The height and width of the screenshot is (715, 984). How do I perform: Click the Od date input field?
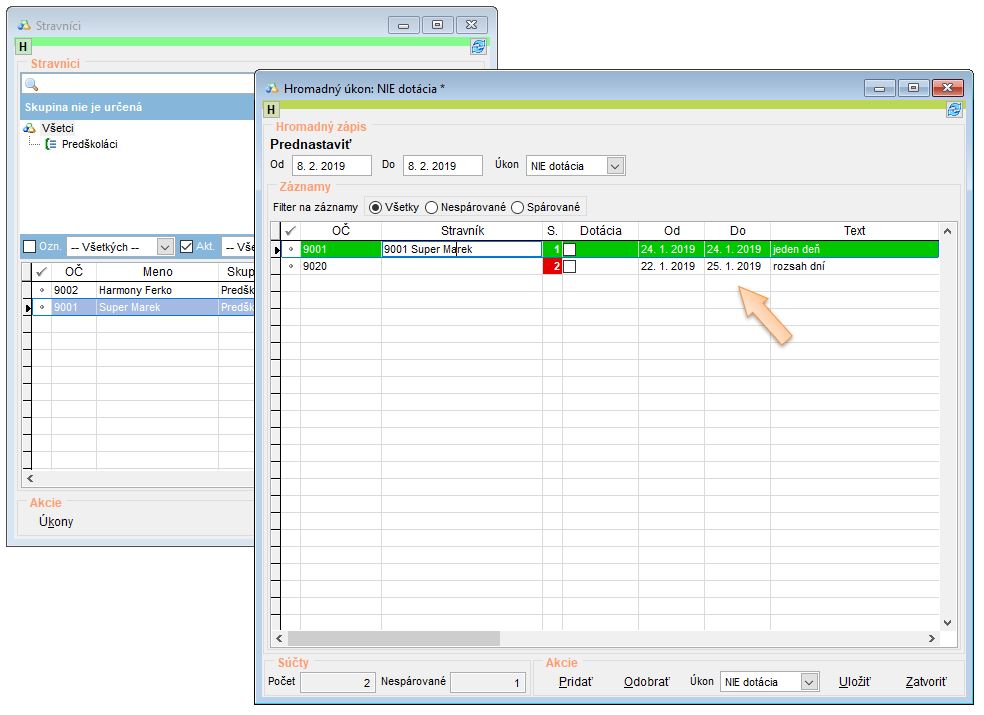330,166
